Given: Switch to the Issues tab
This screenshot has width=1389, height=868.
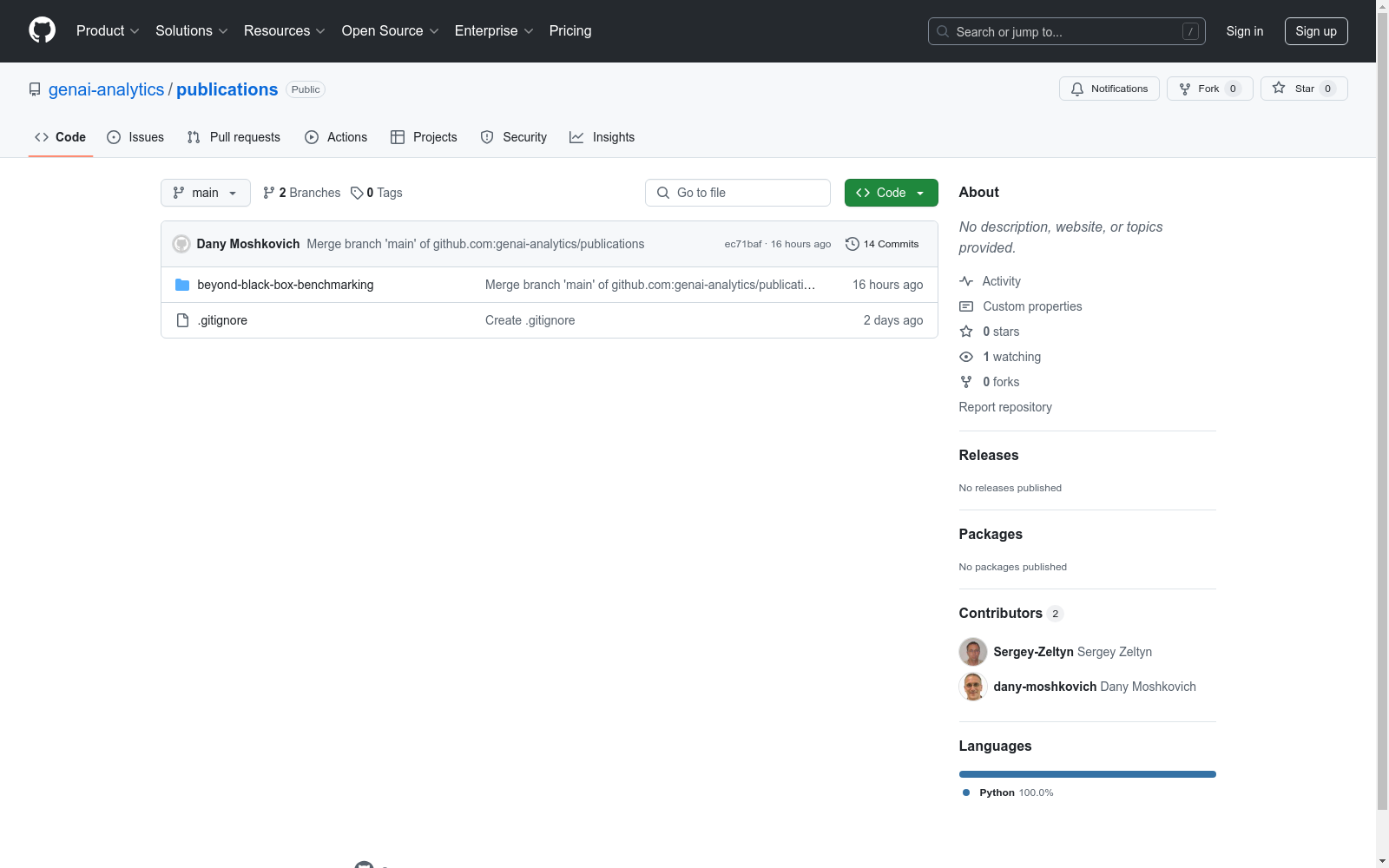Looking at the screenshot, I should pos(135,137).
